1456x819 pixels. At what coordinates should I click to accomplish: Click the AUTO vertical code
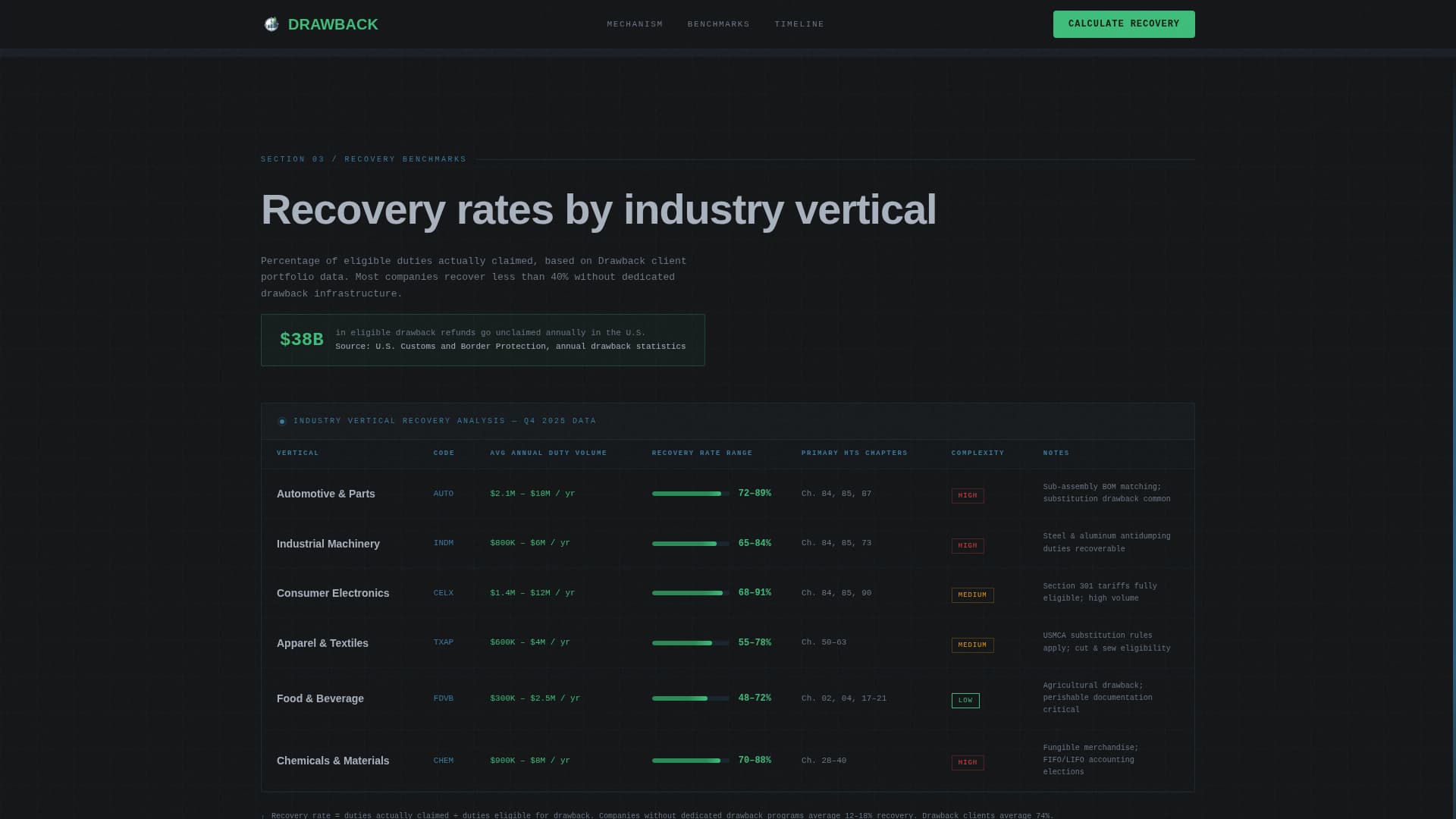(x=444, y=494)
